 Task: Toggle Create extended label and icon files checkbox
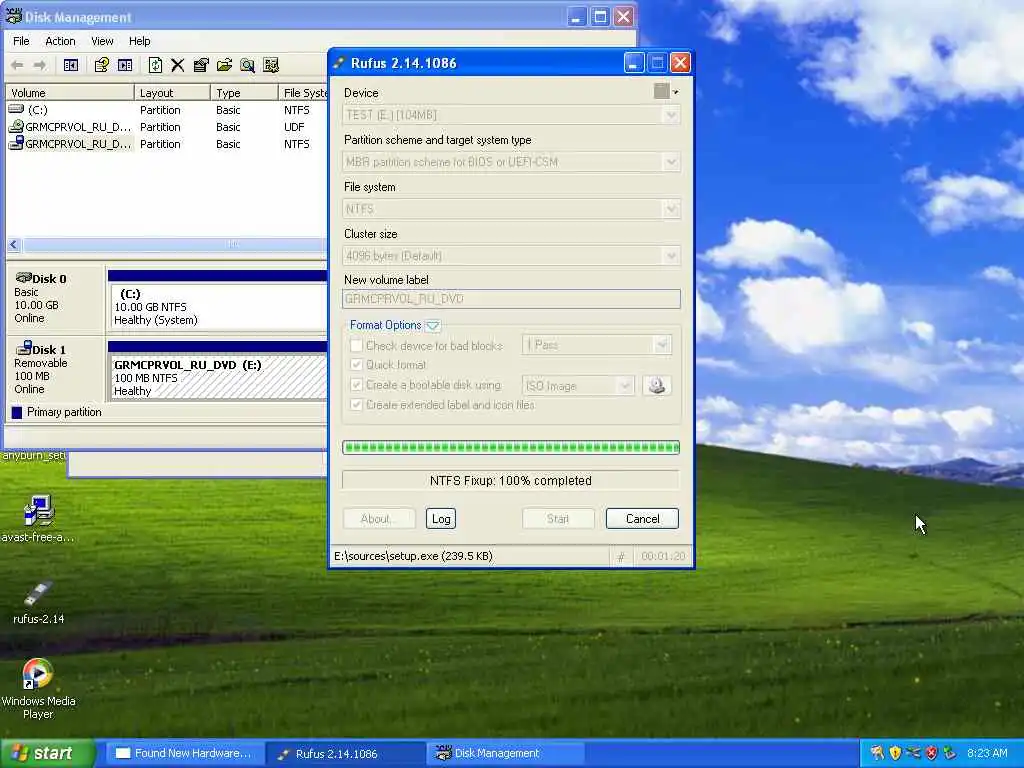coord(357,405)
